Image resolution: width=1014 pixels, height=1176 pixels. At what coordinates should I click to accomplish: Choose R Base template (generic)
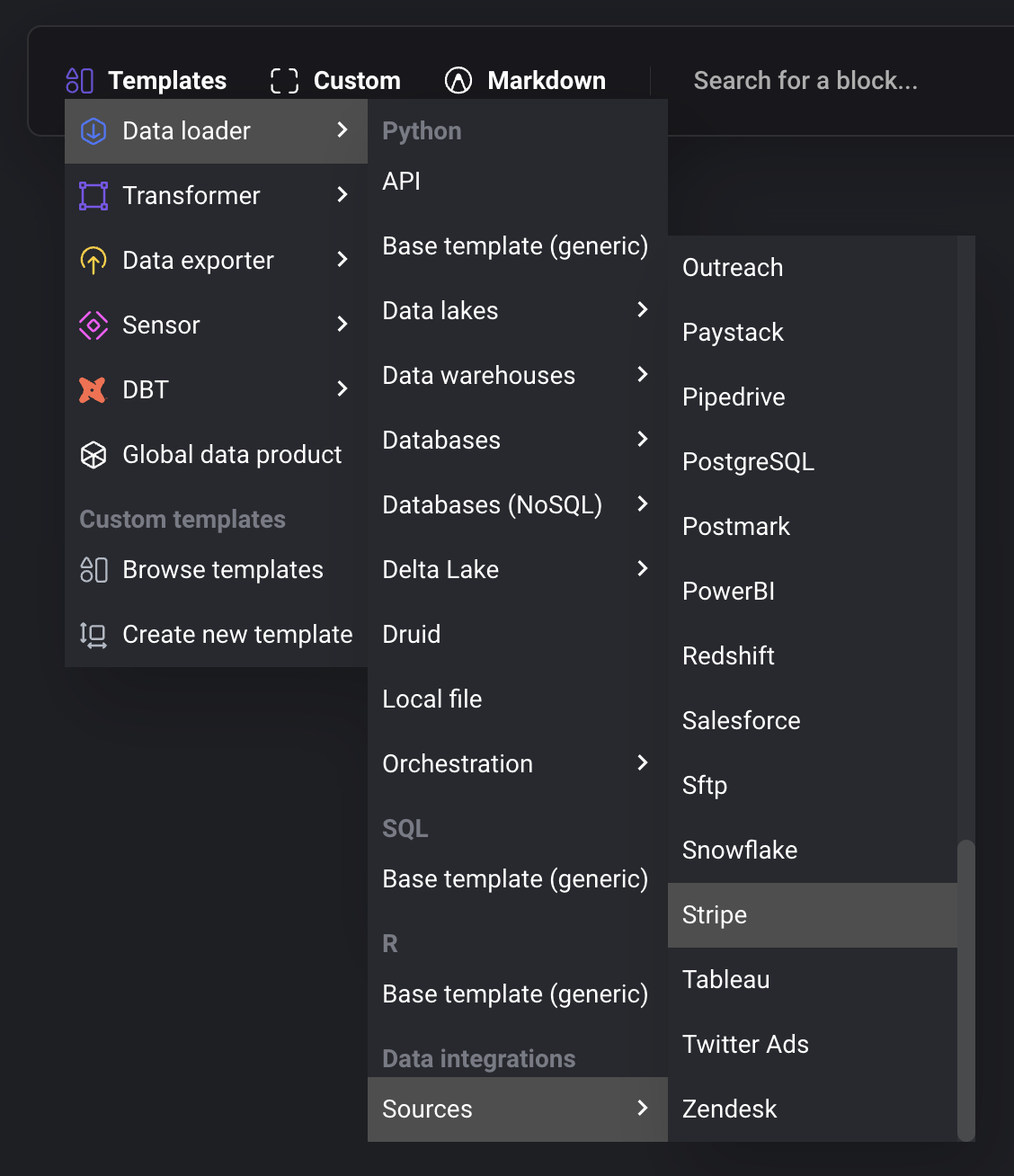[518, 994]
